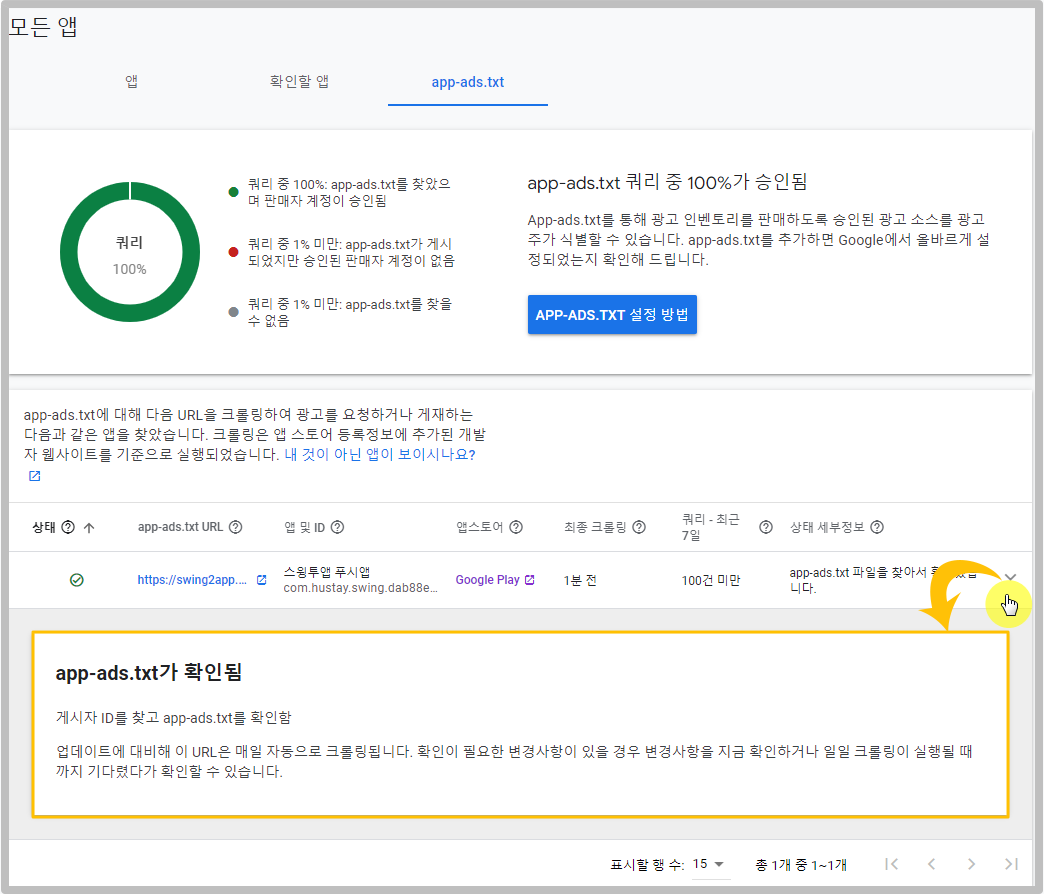This screenshot has width=1044, height=894.
Task: Open the external link icon below crawl description
Action: pyautogui.click(x=35, y=476)
